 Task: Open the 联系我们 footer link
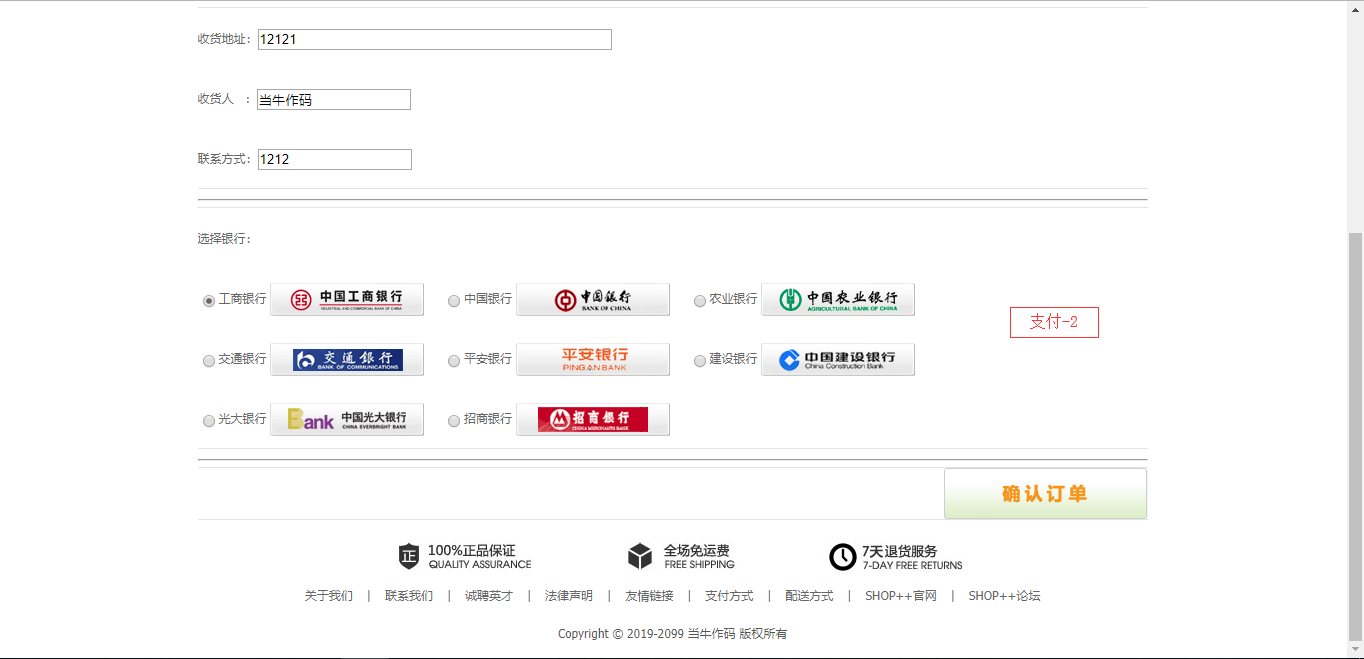[409, 596]
